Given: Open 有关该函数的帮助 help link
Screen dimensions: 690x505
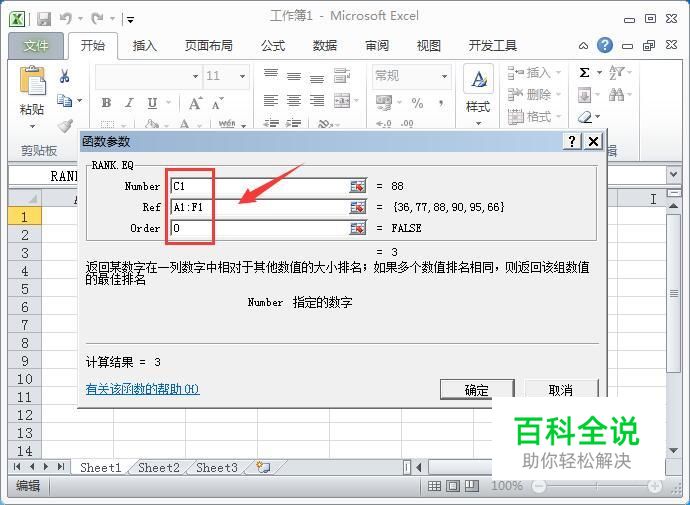Looking at the screenshot, I should click(142, 389).
